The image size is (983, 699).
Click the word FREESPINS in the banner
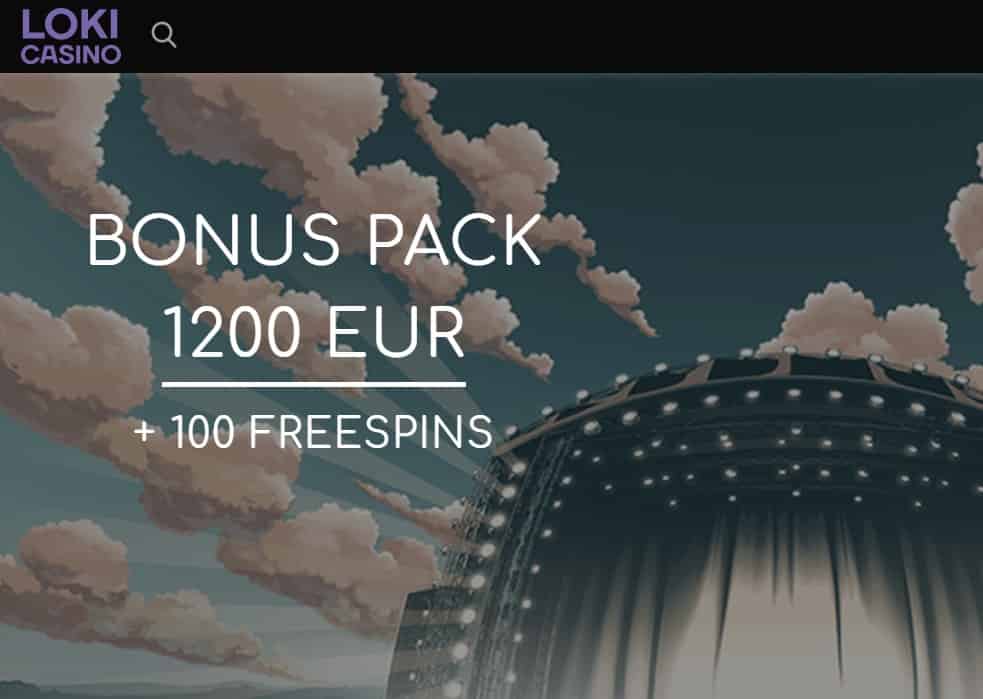[371, 431]
